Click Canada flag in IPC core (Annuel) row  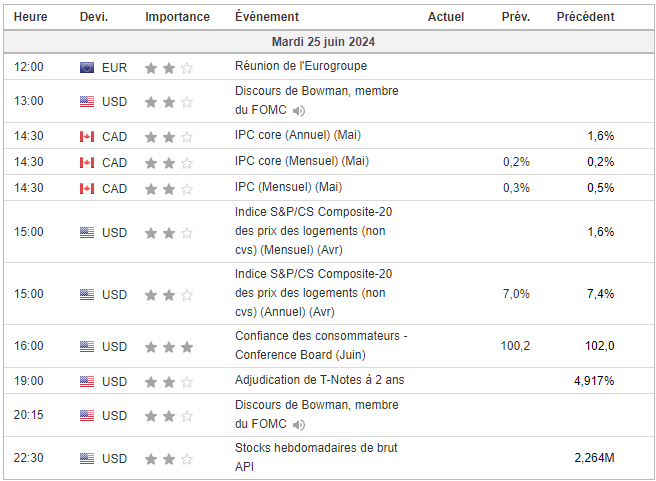pyautogui.click(x=87, y=136)
